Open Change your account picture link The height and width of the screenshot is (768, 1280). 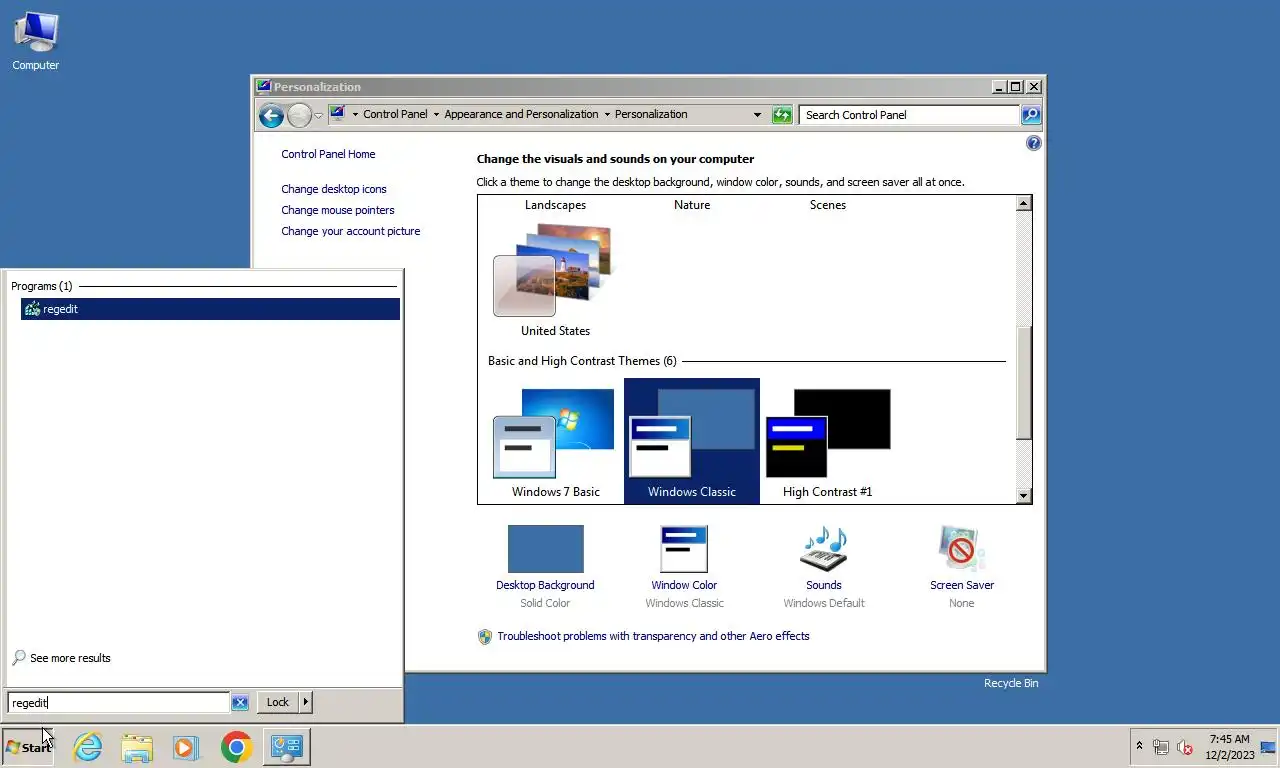(351, 231)
